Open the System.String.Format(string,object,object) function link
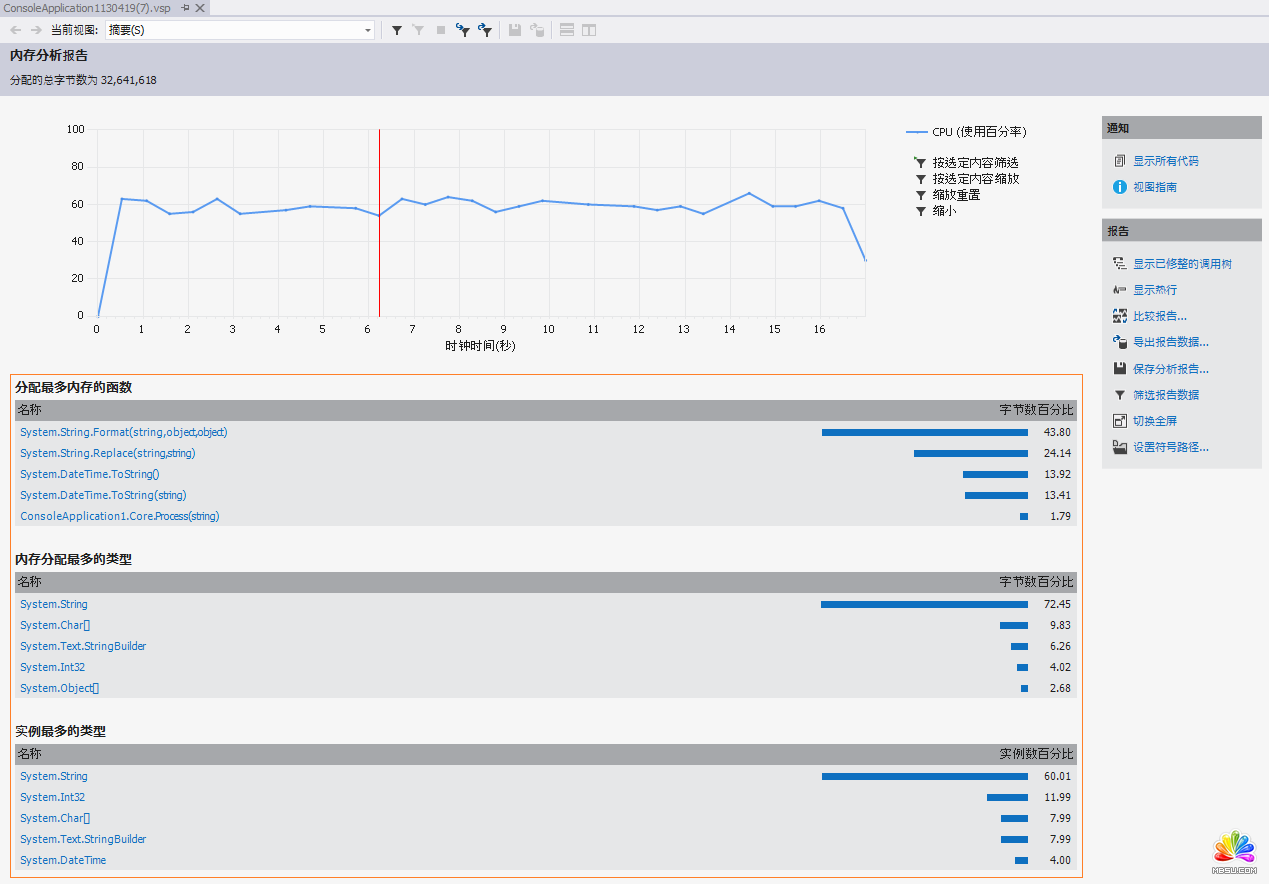1269x884 pixels. coord(123,432)
